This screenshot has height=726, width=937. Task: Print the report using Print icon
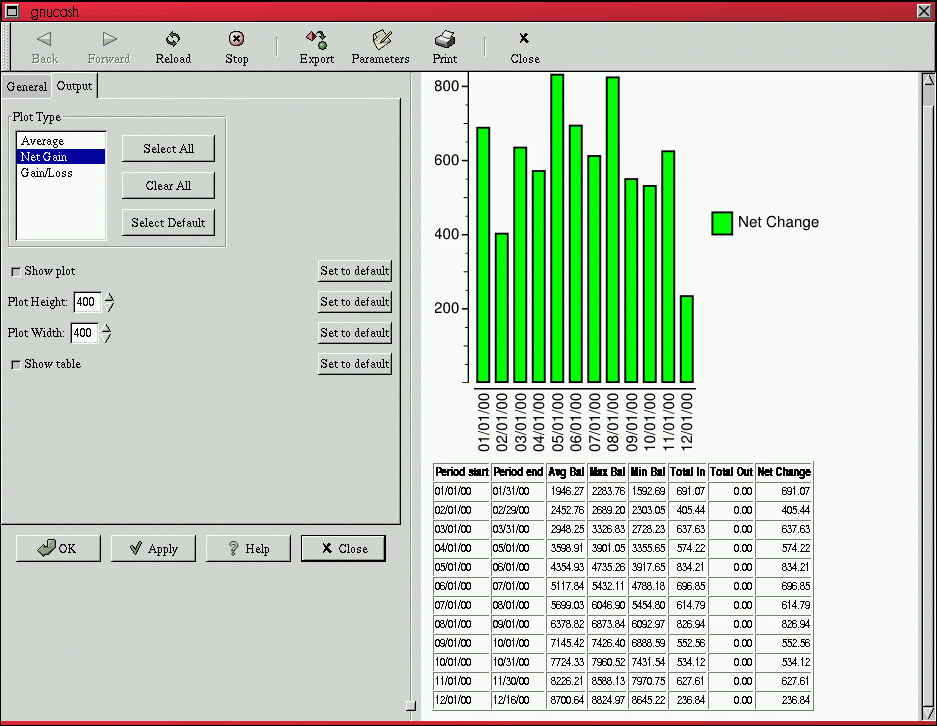tap(445, 40)
